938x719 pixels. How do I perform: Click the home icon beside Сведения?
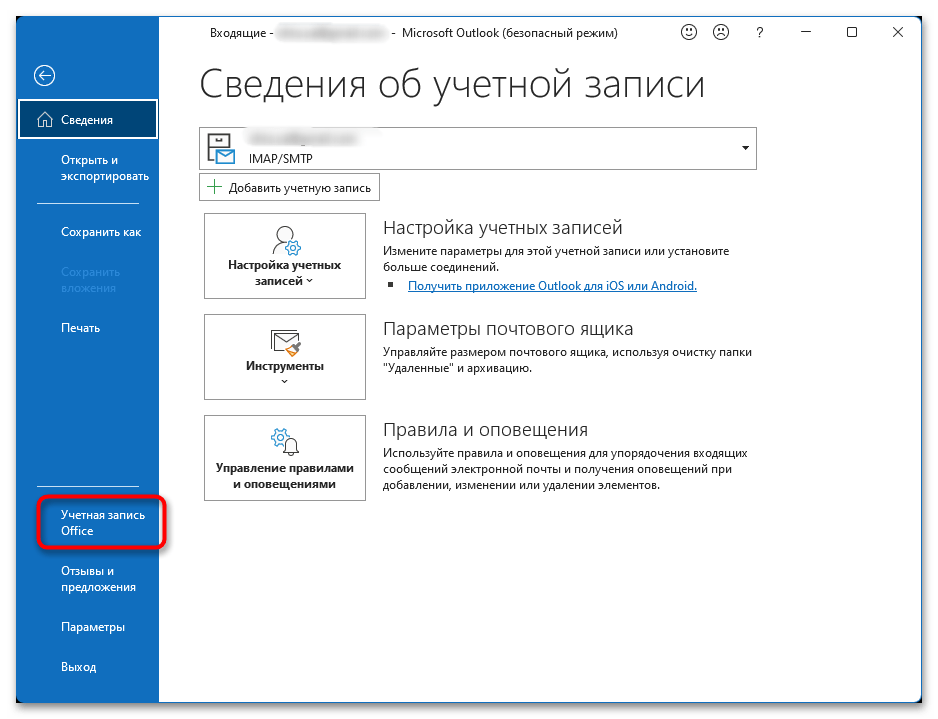45,120
